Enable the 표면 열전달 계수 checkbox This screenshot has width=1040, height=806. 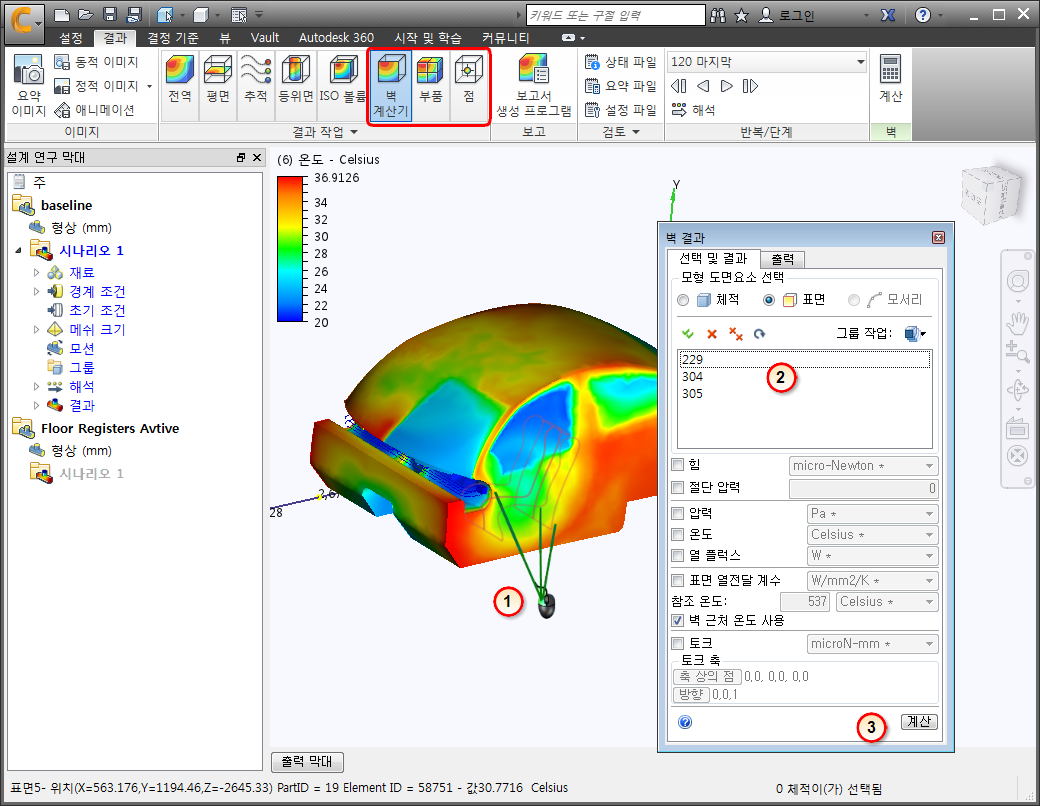pyautogui.click(x=677, y=580)
